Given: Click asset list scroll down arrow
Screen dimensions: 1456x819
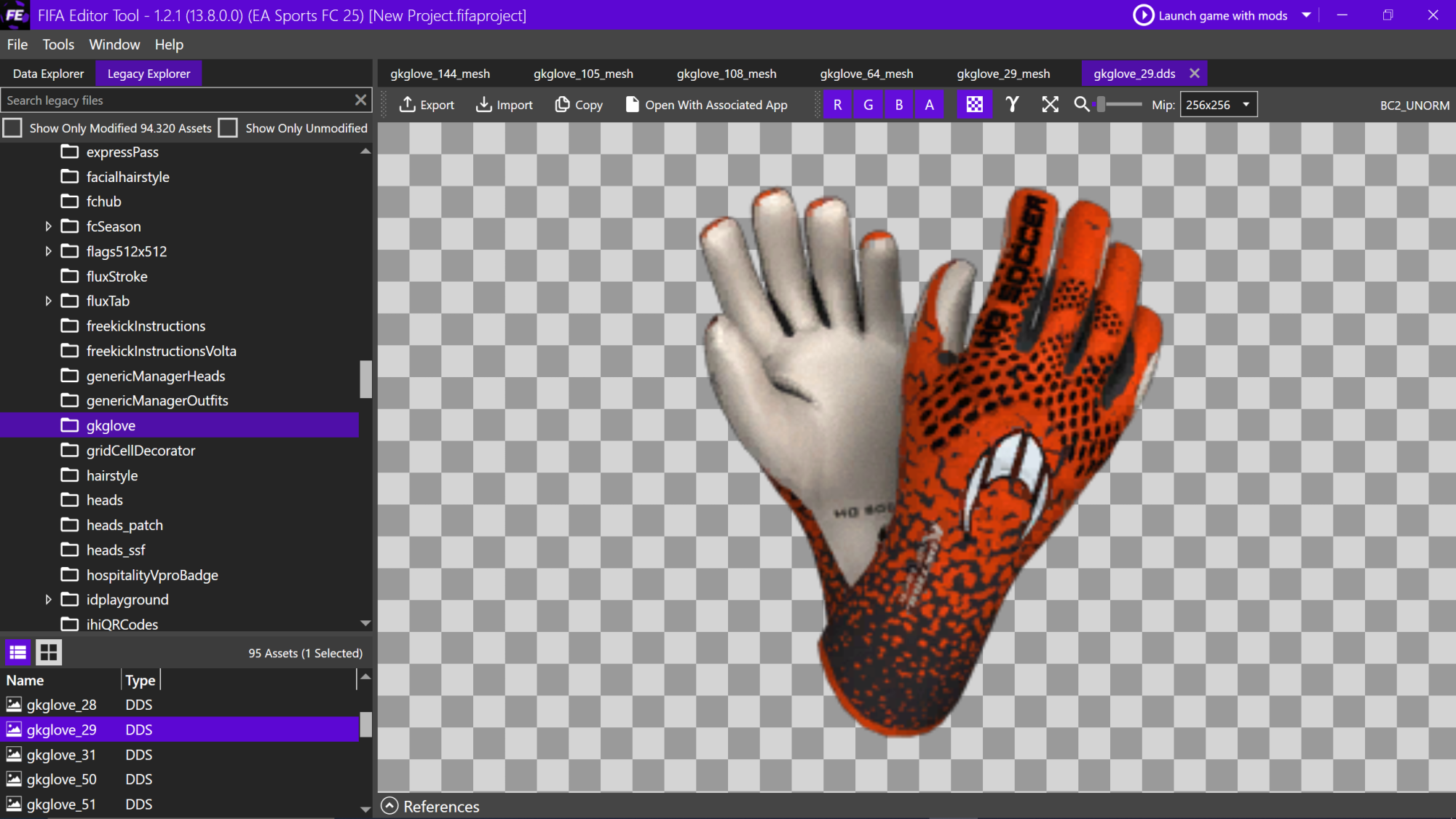Looking at the screenshot, I should [x=365, y=809].
